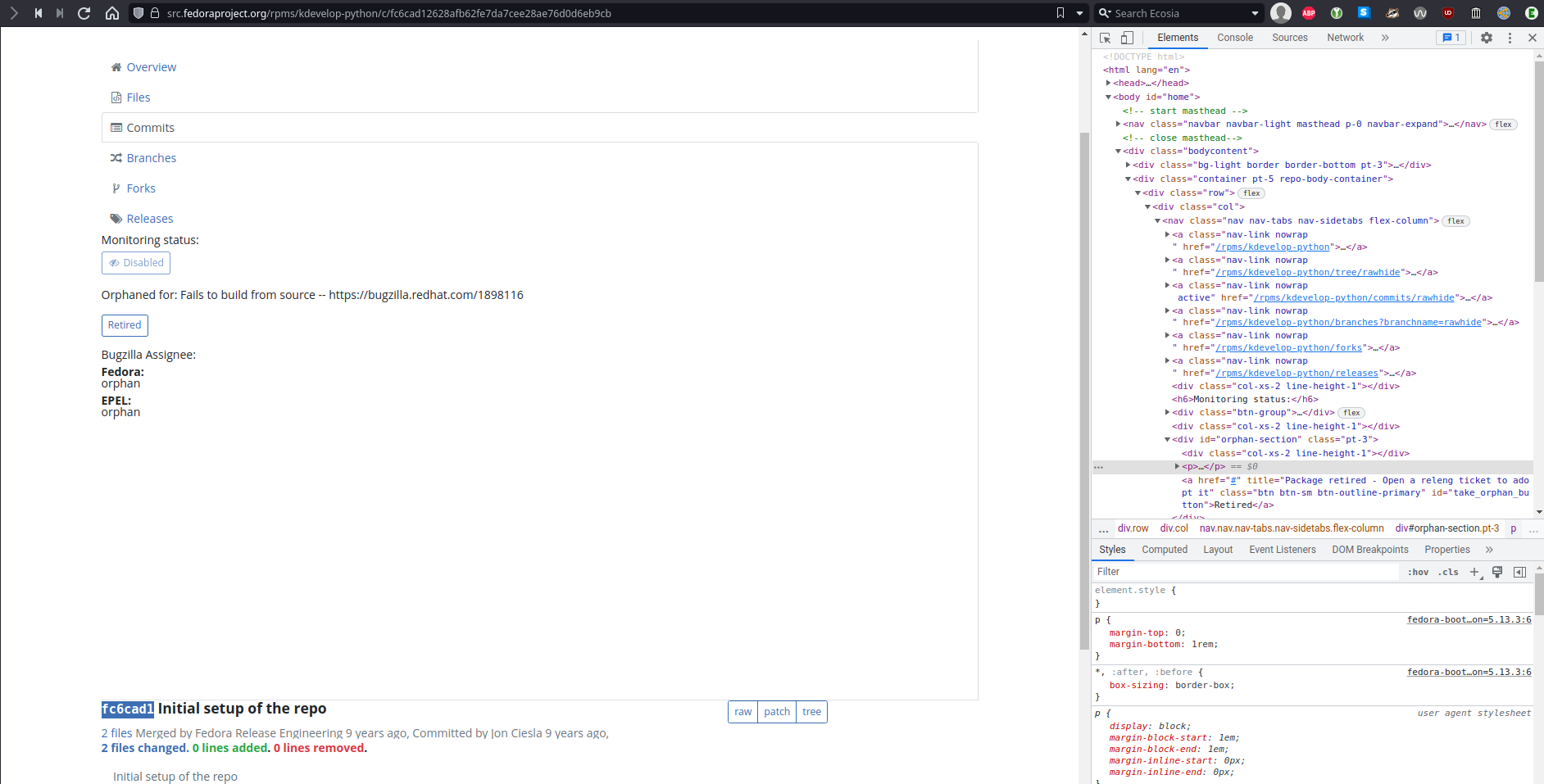Switch to the Computed styles tab
This screenshot has height=784, width=1544.
[1165, 550]
